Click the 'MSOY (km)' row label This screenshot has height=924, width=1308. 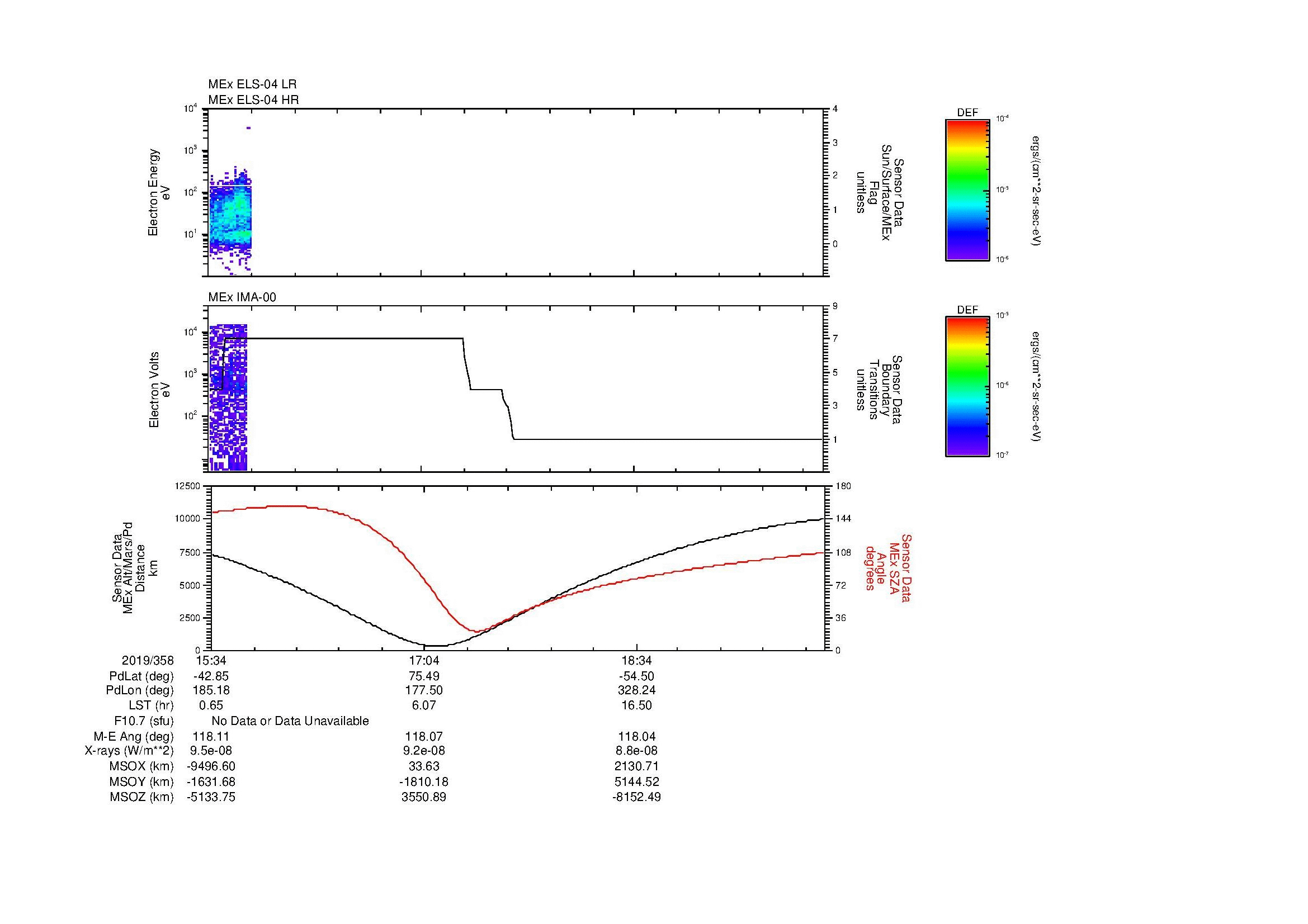pos(141,781)
